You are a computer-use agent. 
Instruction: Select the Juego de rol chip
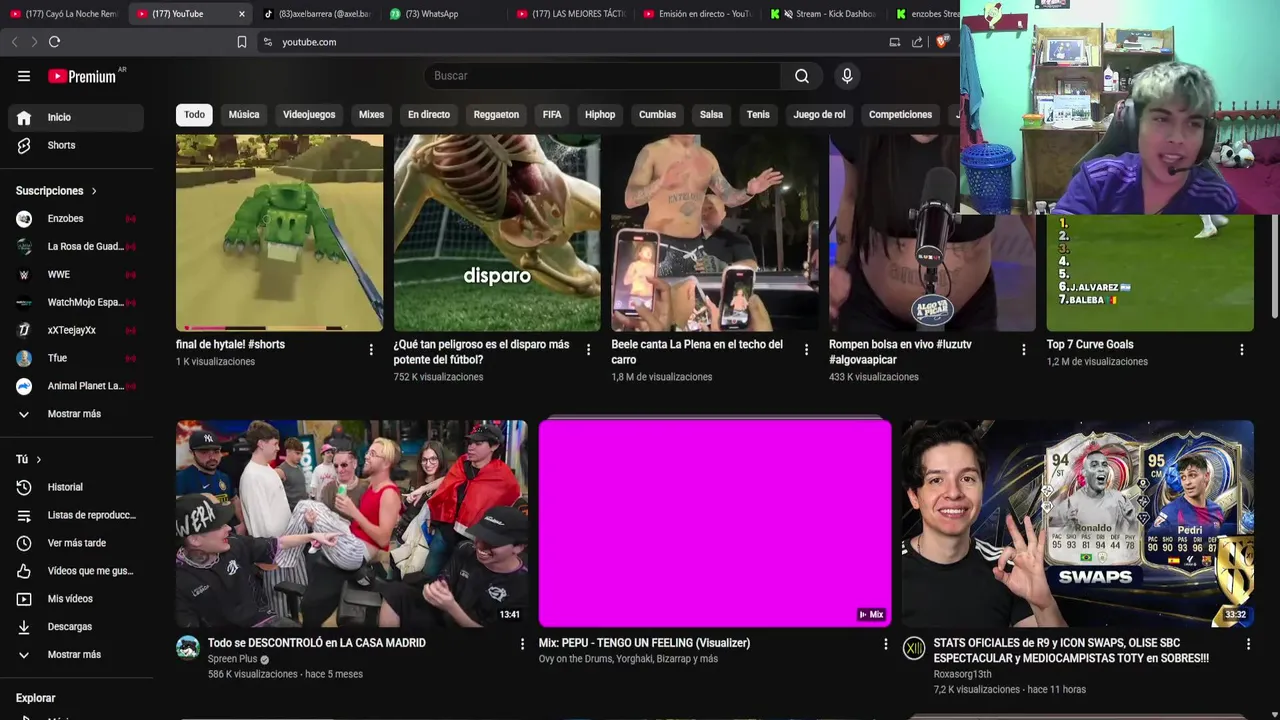click(819, 115)
